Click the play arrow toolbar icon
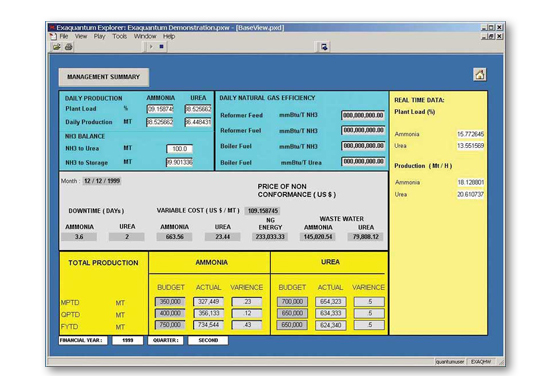 point(151,46)
